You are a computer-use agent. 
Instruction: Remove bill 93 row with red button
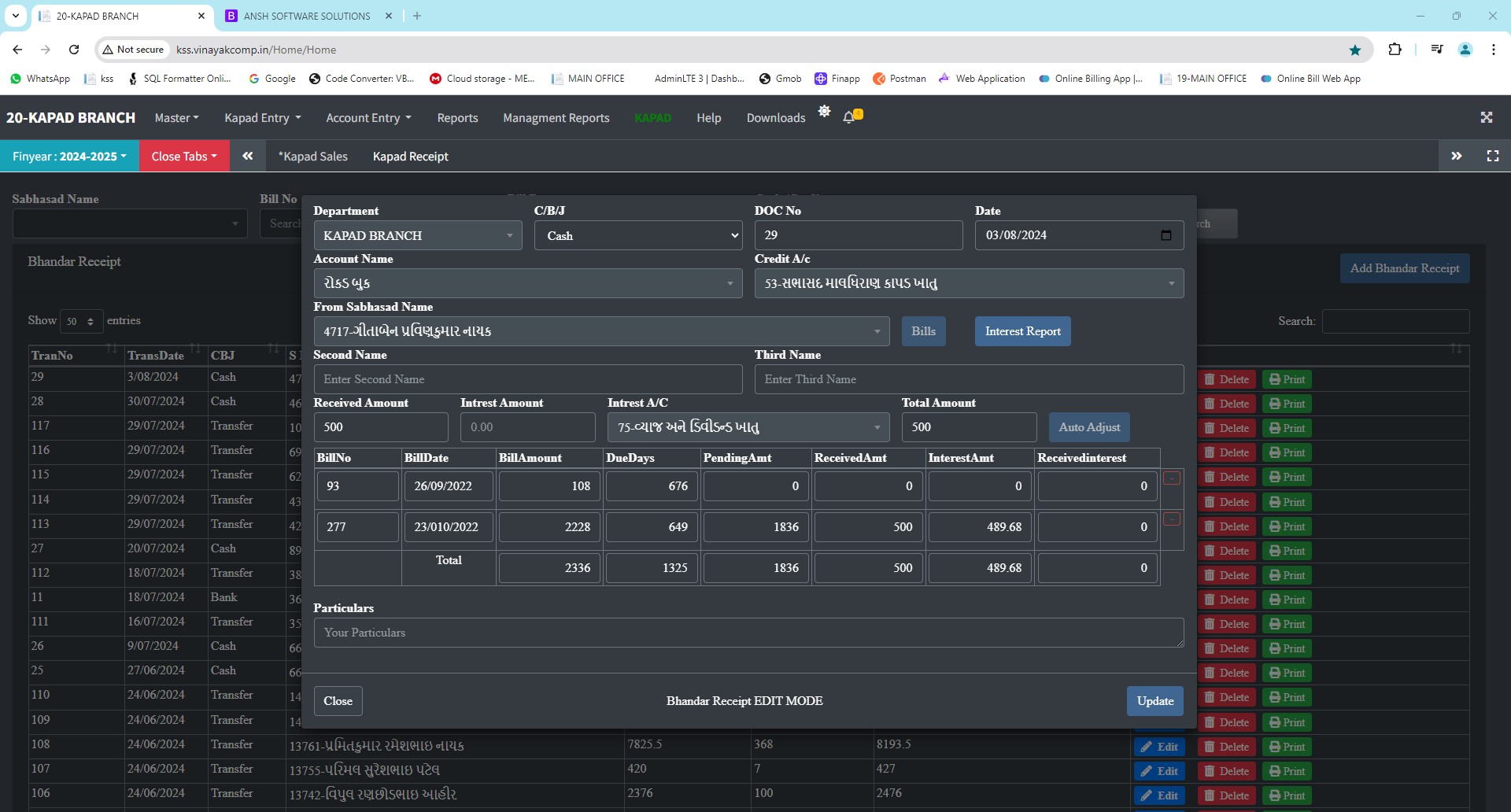click(x=1171, y=478)
